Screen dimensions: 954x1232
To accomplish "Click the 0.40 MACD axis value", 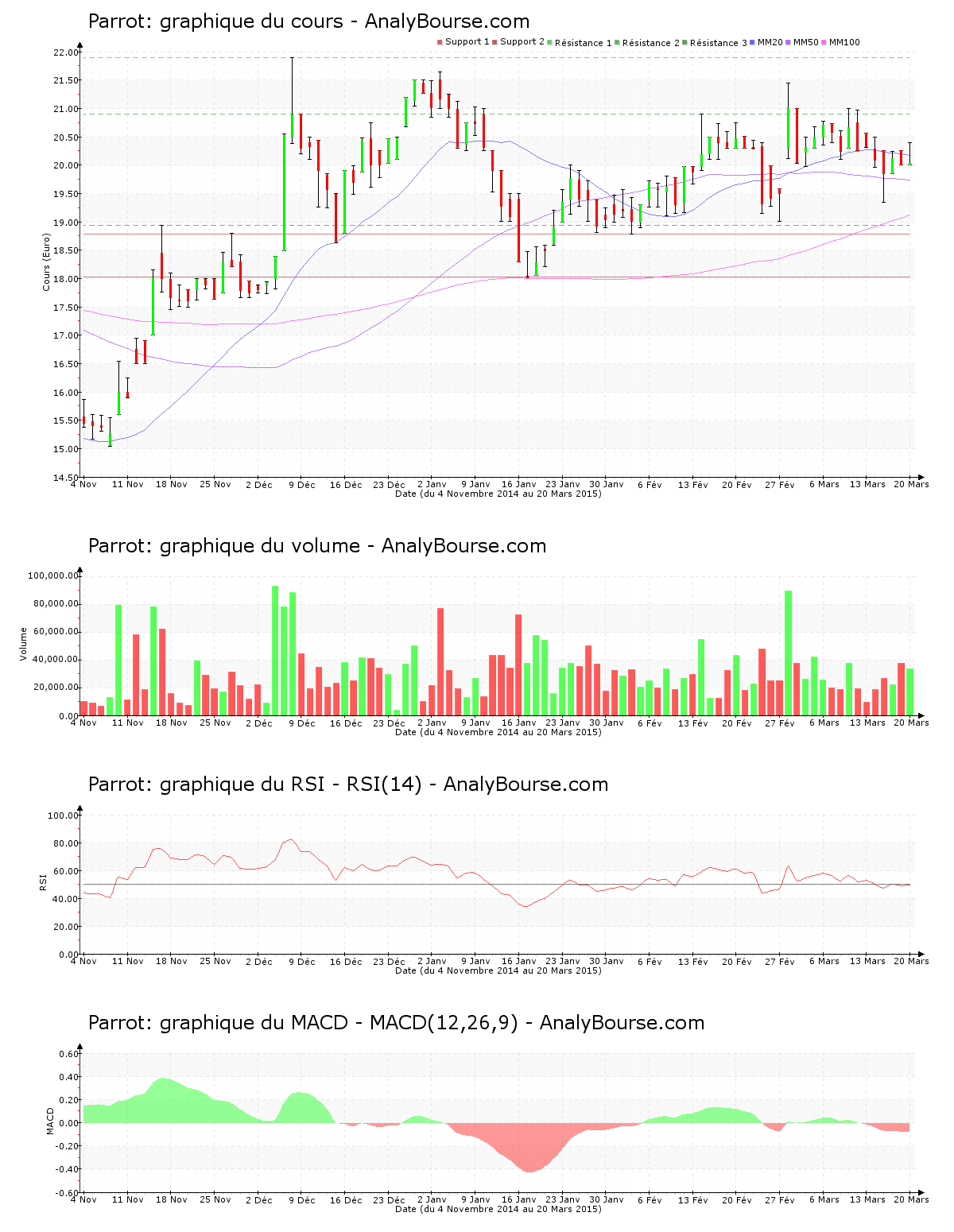I will (x=70, y=1077).
